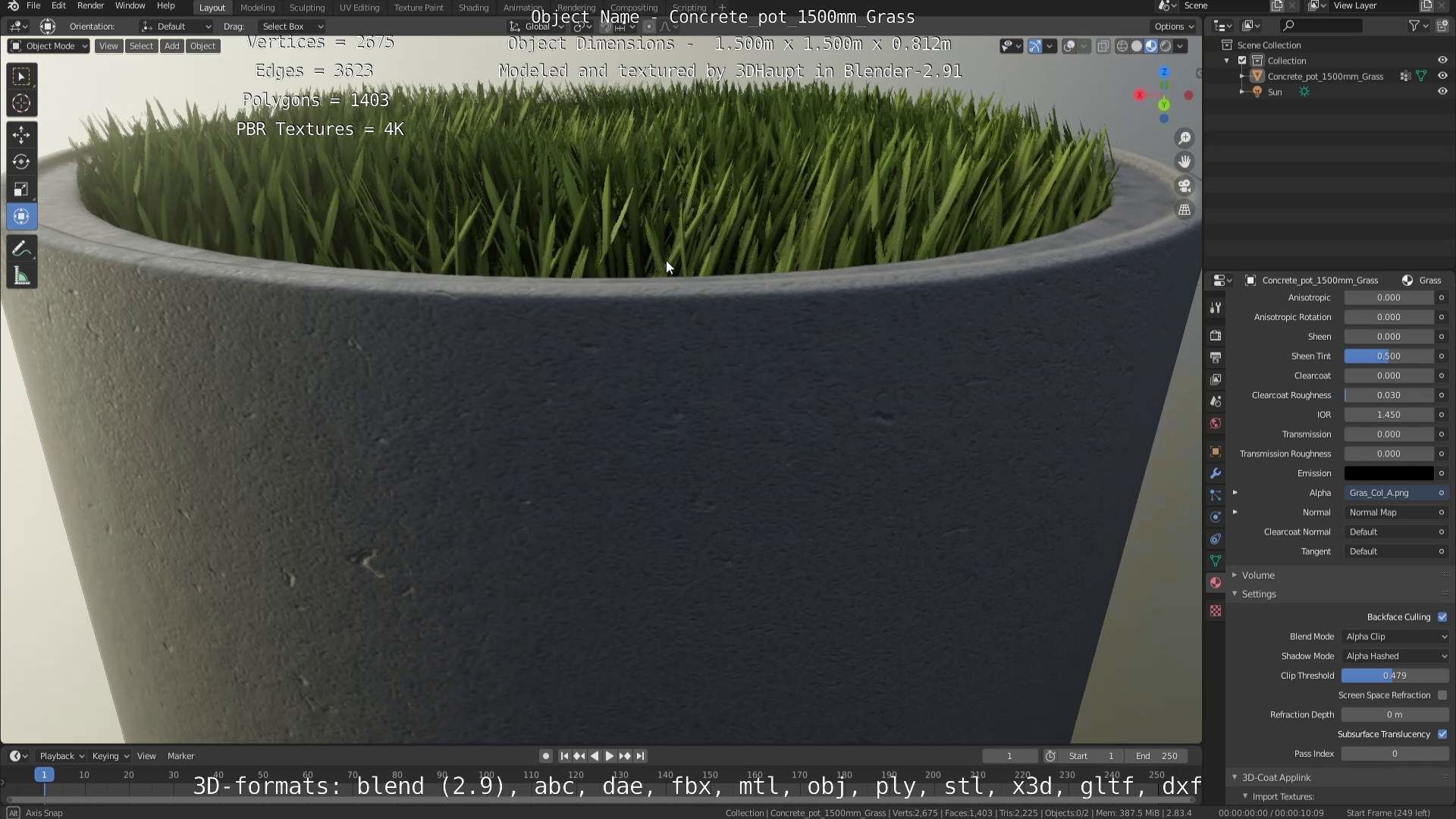Disable the Backface Culling checkbox
Viewport: 1456px width, 819px height.
[1442, 617]
